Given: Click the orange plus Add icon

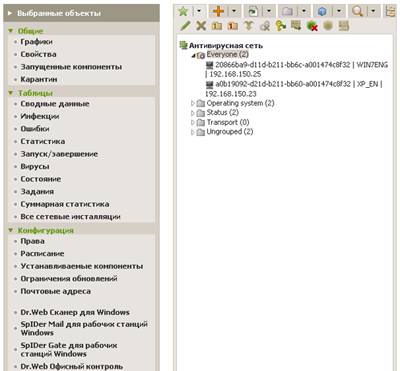Looking at the screenshot, I should pos(218,11).
